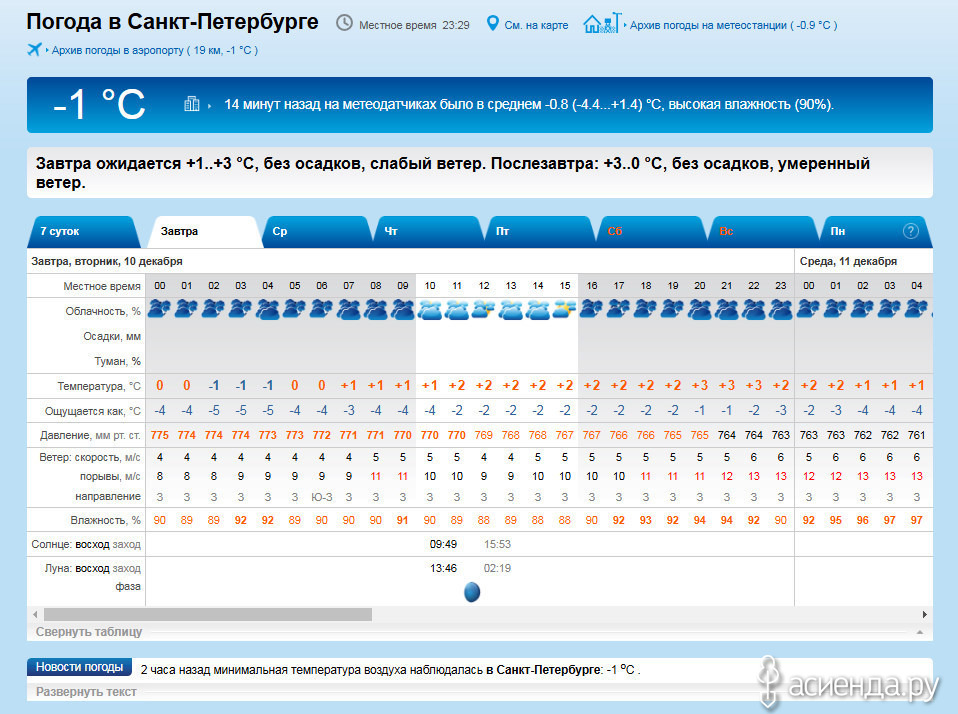
Task: Click the large -1 °C current temperature
Action: tap(100, 104)
